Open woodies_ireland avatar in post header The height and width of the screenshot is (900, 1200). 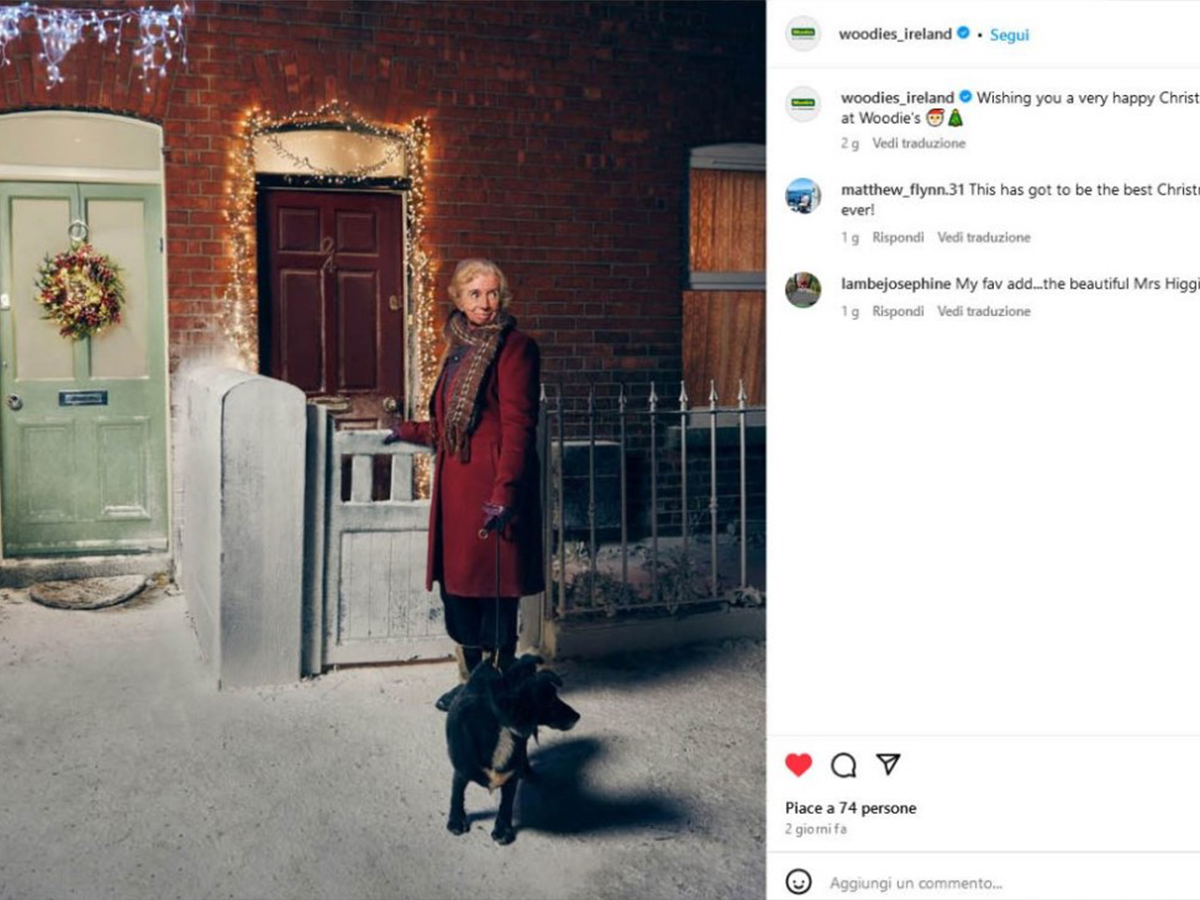(x=803, y=34)
